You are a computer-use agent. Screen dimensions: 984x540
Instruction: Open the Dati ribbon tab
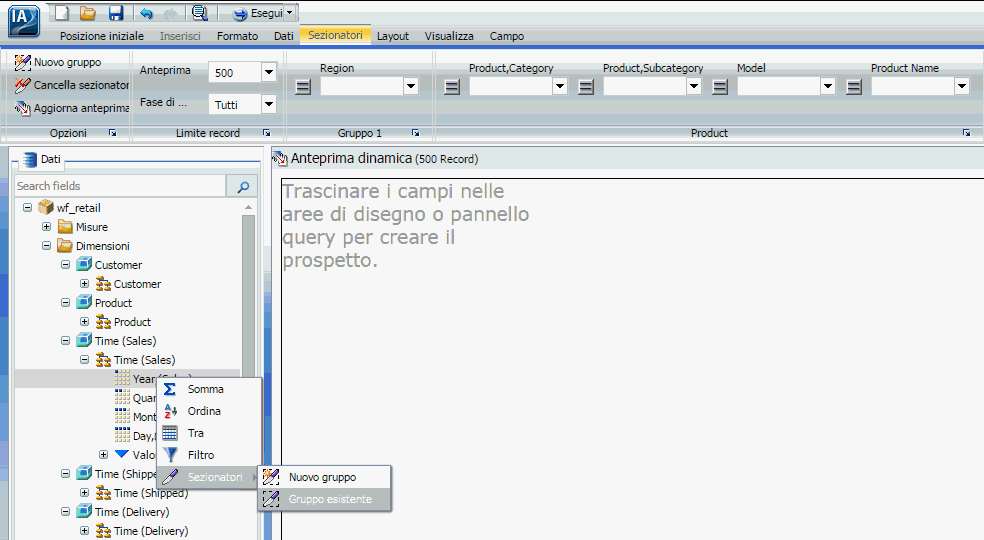click(x=284, y=36)
